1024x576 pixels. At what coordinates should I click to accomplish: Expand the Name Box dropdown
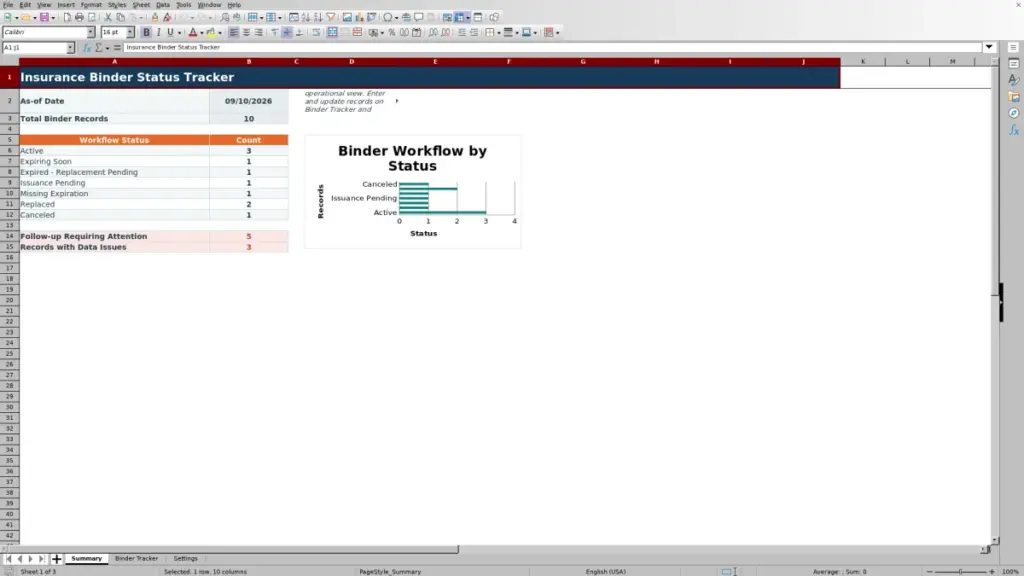71,47
